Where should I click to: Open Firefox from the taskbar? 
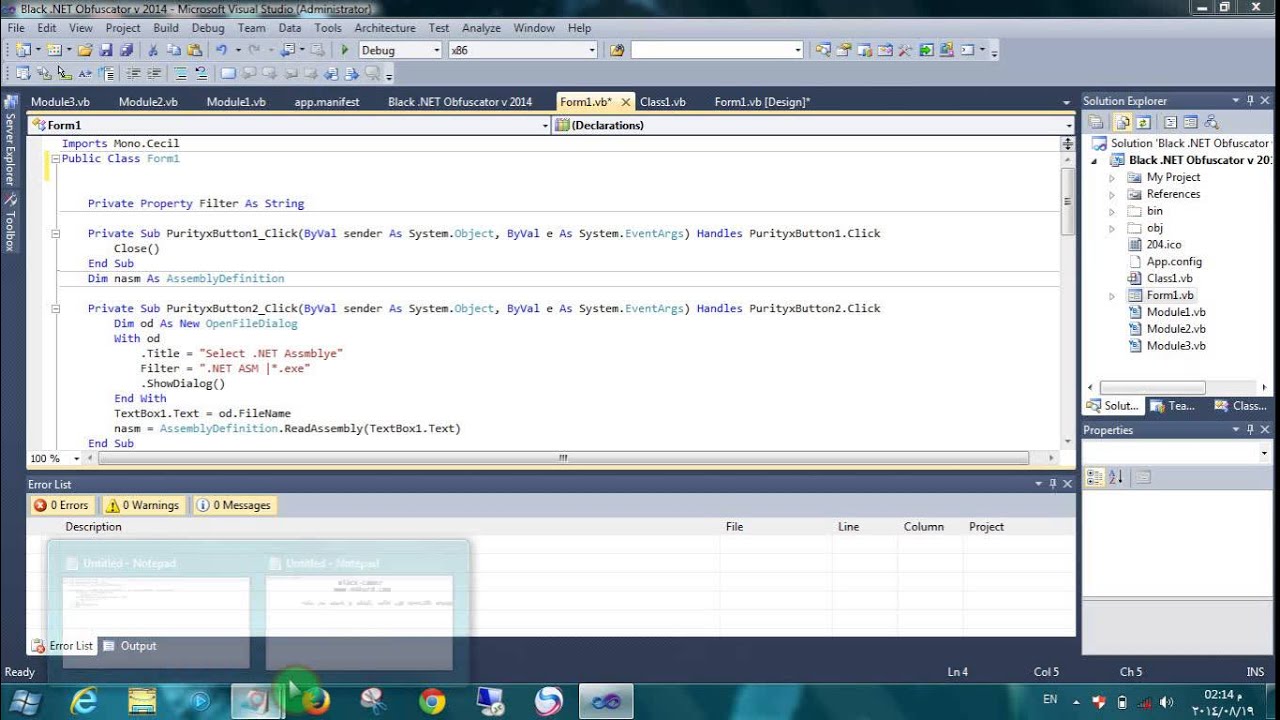(316, 701)
